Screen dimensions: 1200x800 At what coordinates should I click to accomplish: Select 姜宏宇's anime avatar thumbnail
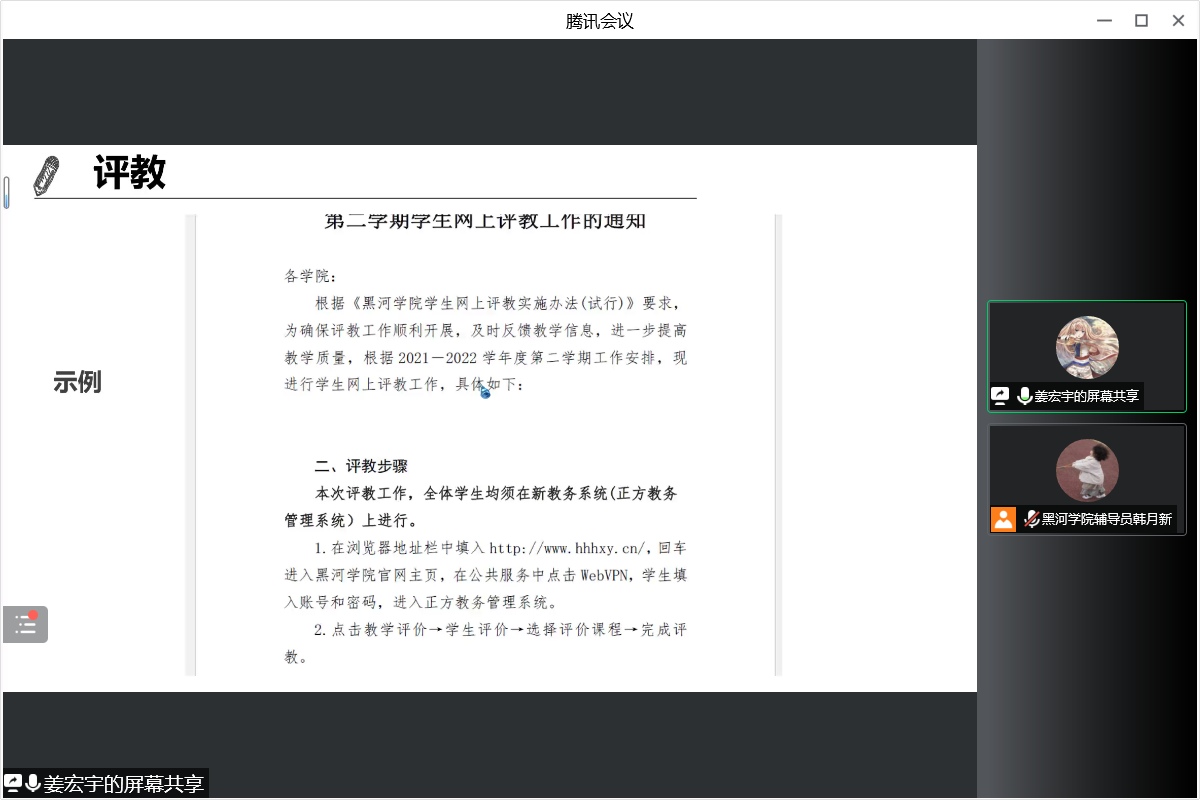point(1087,347)
